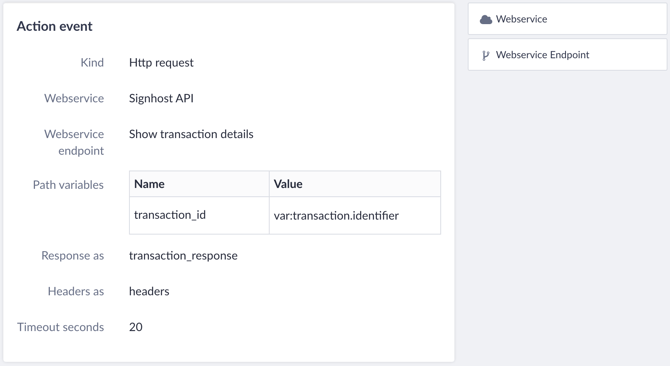
Task: Click the transaction_response value
Action: click(183, 255)
